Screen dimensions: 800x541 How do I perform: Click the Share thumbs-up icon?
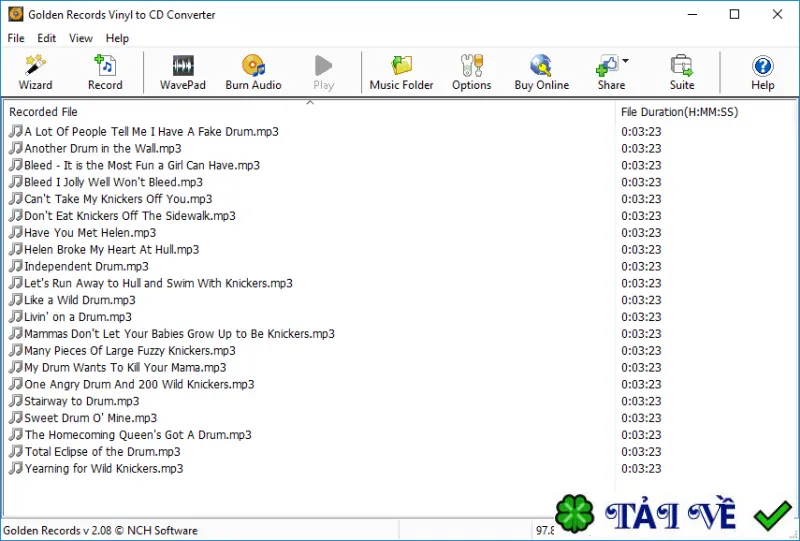coord(607,66)
